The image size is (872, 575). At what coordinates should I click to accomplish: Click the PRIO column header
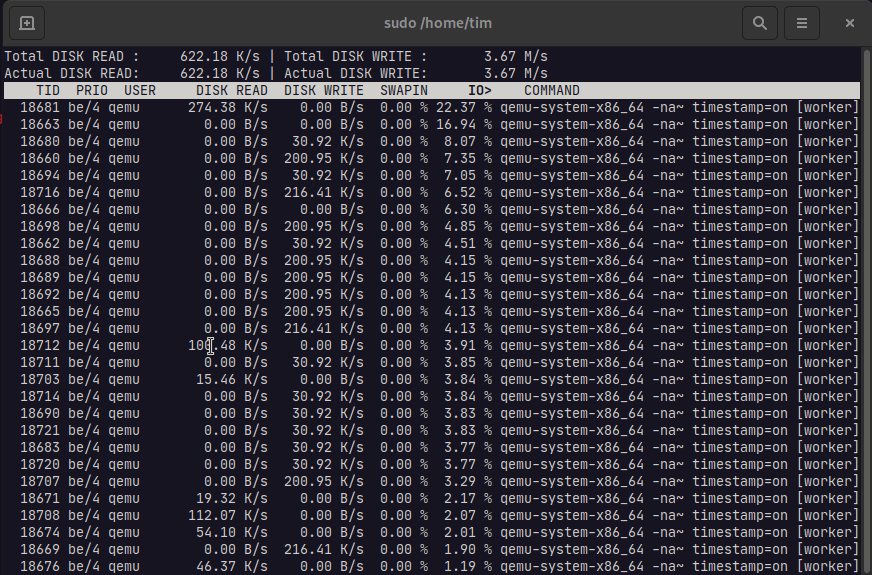(92, 91)
